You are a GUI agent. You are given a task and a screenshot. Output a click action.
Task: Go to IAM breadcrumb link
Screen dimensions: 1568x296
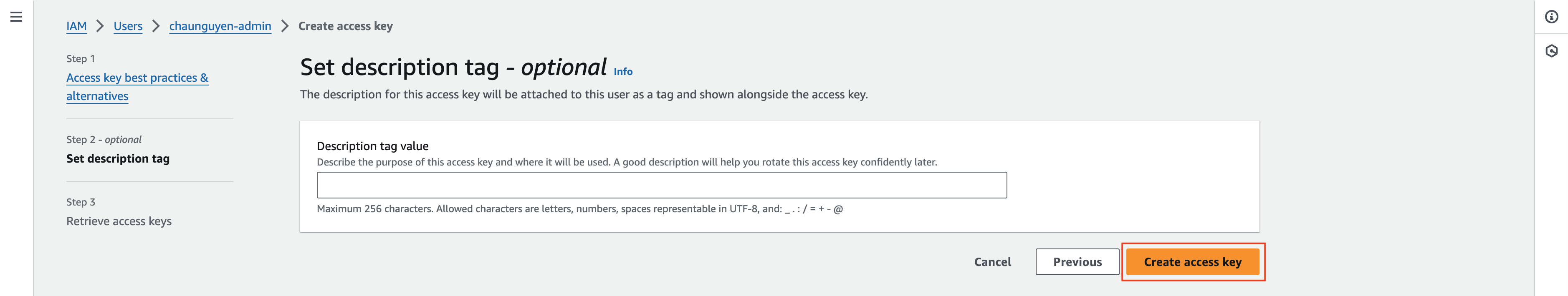[x=76, y=26]
